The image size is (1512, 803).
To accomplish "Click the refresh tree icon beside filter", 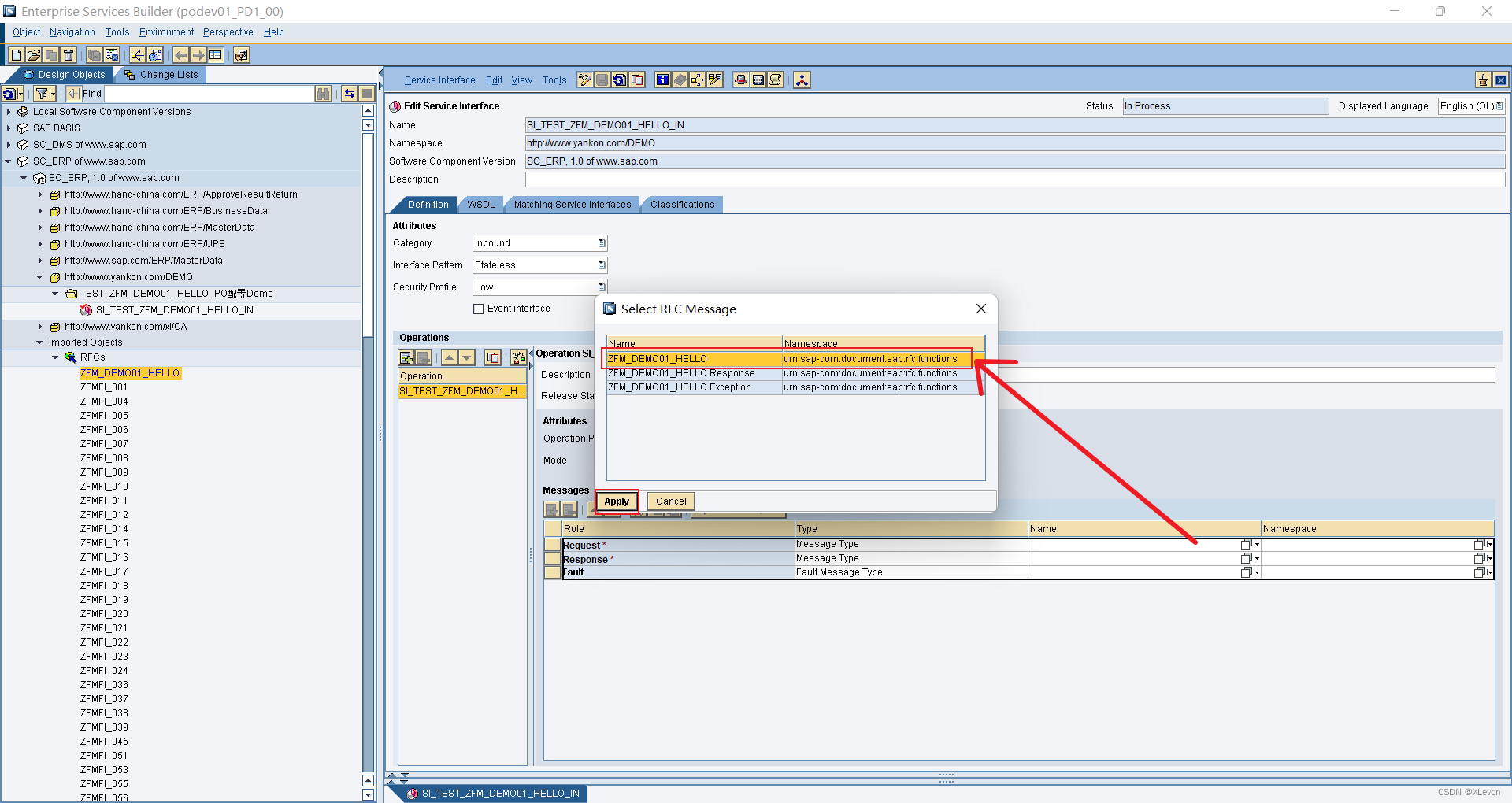I will click(11, 94).
